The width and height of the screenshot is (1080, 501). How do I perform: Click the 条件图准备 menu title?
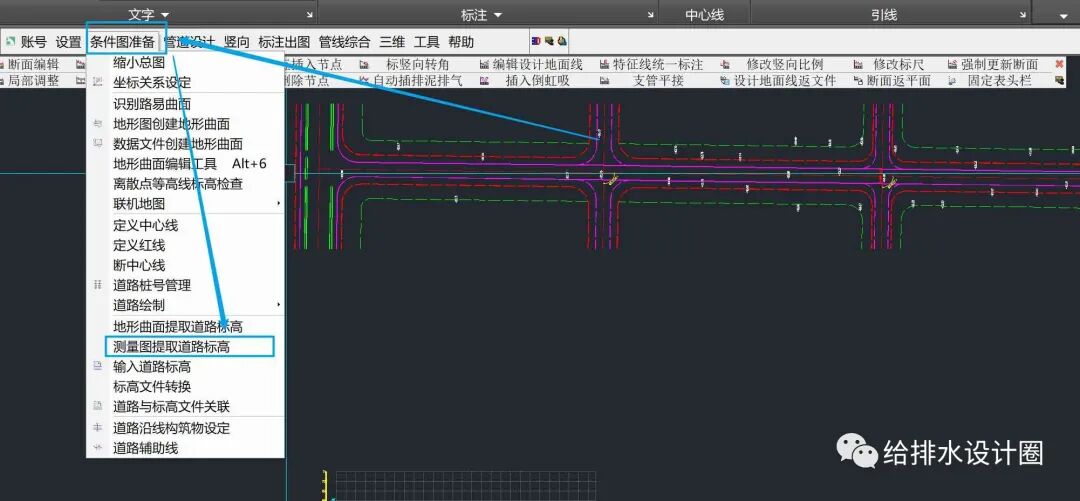click(123, 42)
